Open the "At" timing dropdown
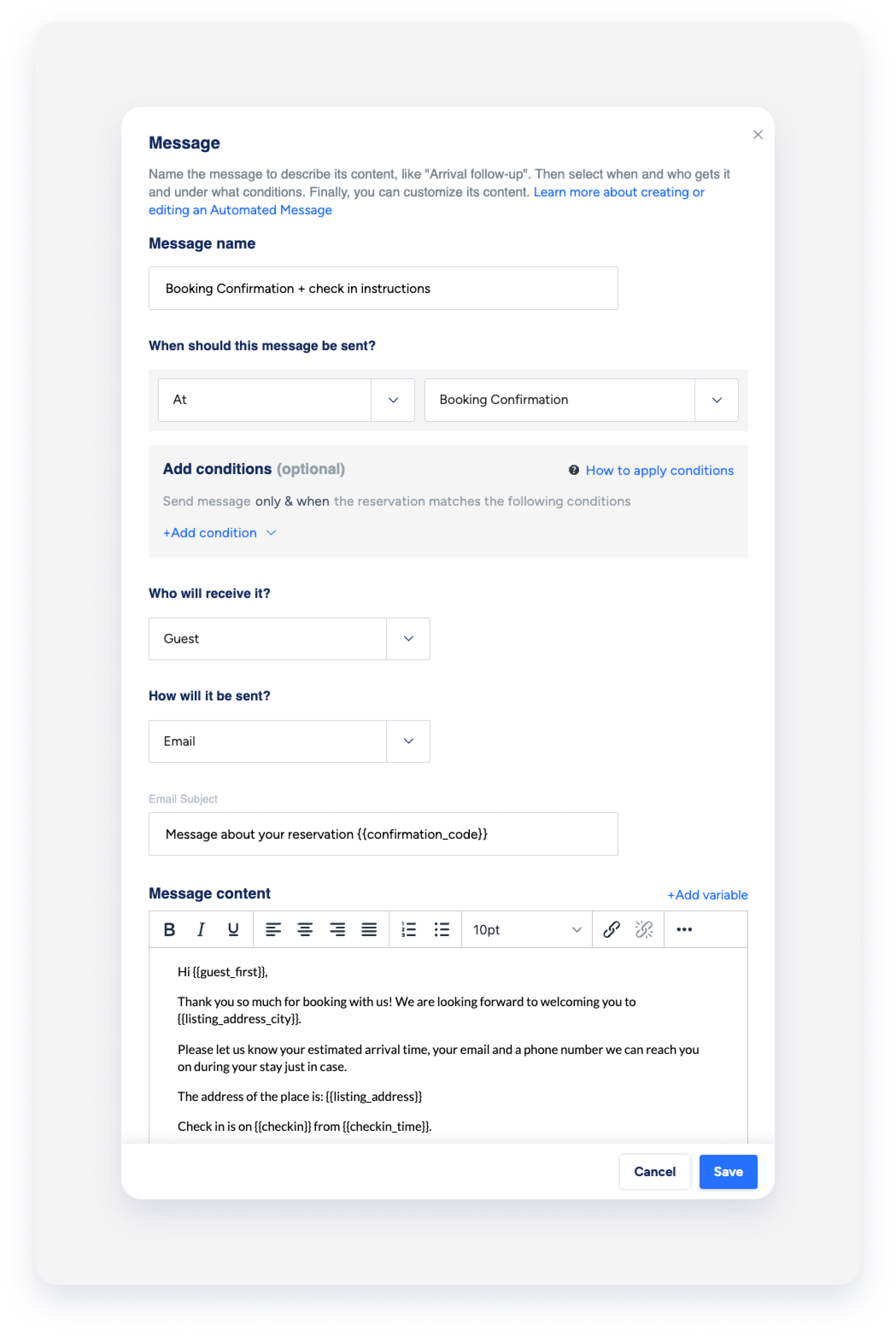 pos(393,400)
